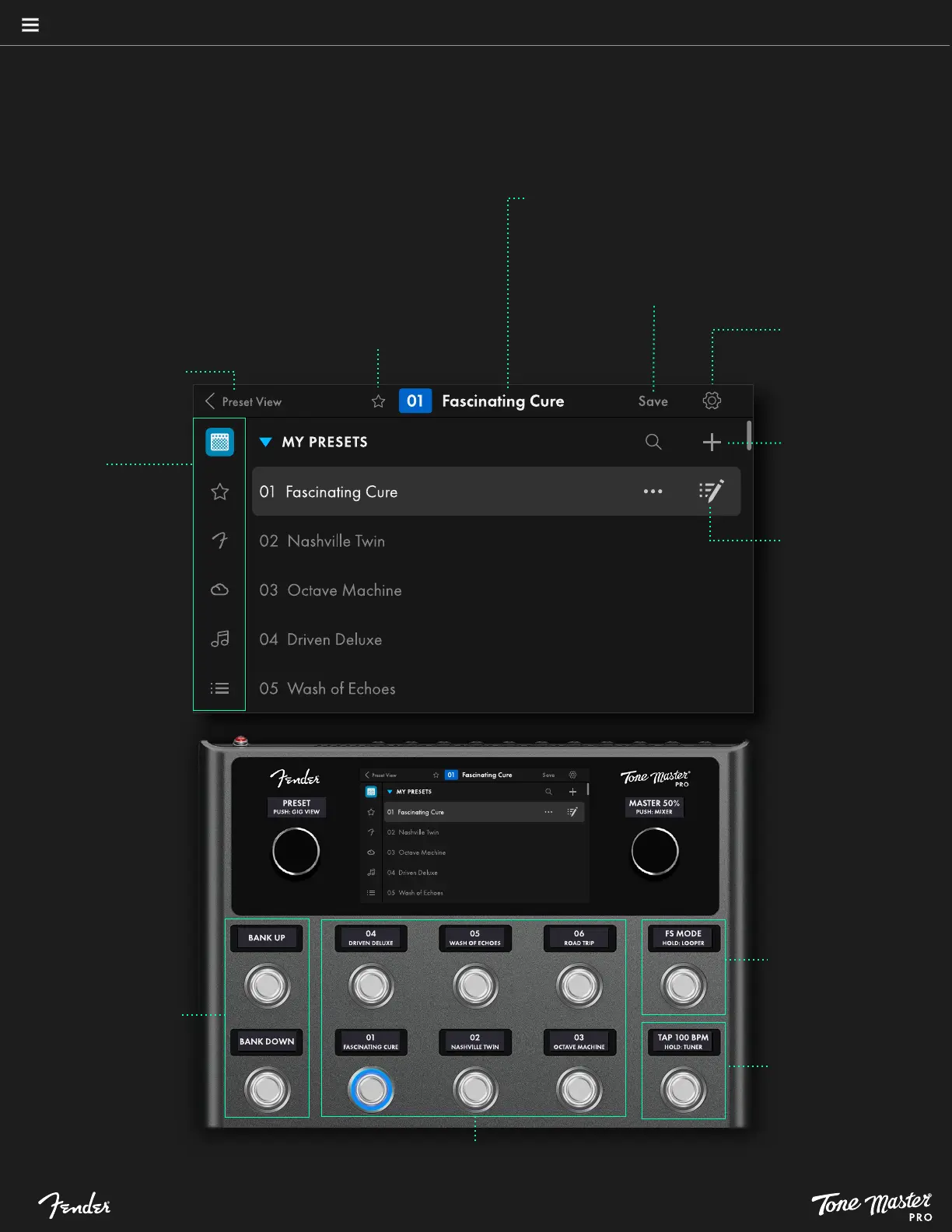This screenshot has width=952, height=1232.
Task: Tap Save on the device mini screen
Action: click(548, 775)
